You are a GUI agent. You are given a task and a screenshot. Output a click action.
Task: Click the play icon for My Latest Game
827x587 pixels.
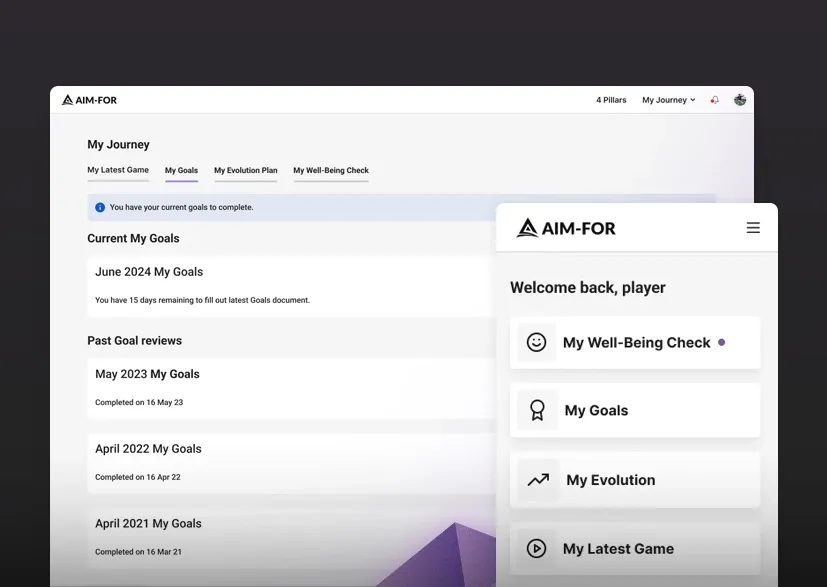[537, 548]
